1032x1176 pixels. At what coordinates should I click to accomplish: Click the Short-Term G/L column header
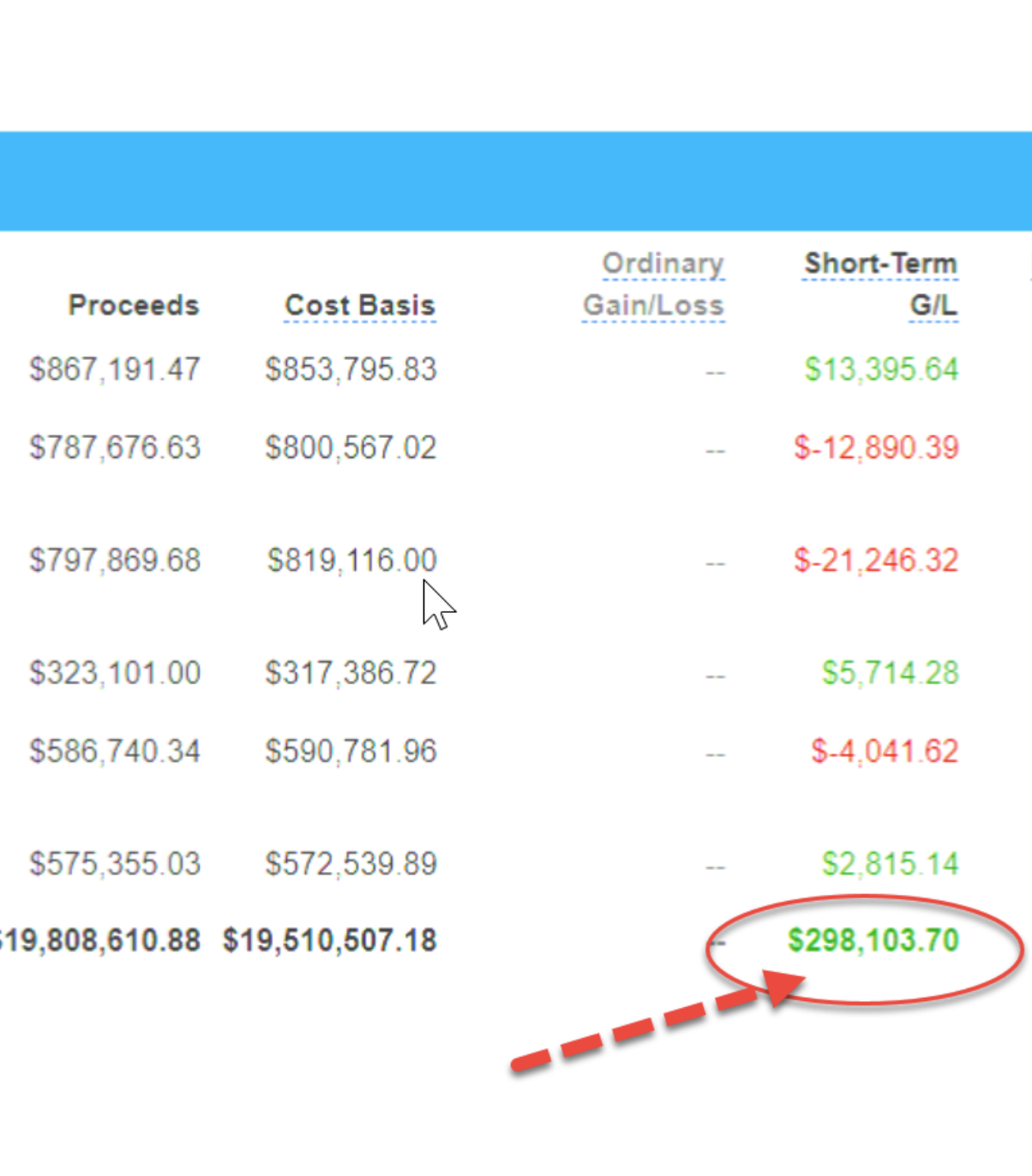point(880,284)
